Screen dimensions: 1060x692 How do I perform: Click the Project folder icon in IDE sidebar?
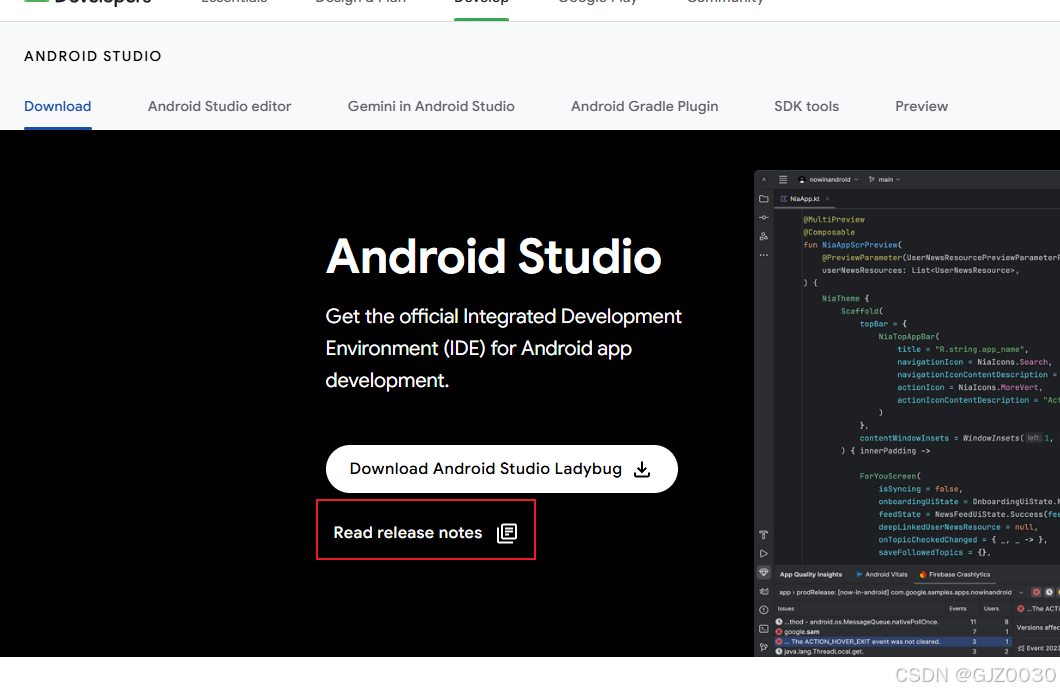pyautogui.click(x=764, y=199)
